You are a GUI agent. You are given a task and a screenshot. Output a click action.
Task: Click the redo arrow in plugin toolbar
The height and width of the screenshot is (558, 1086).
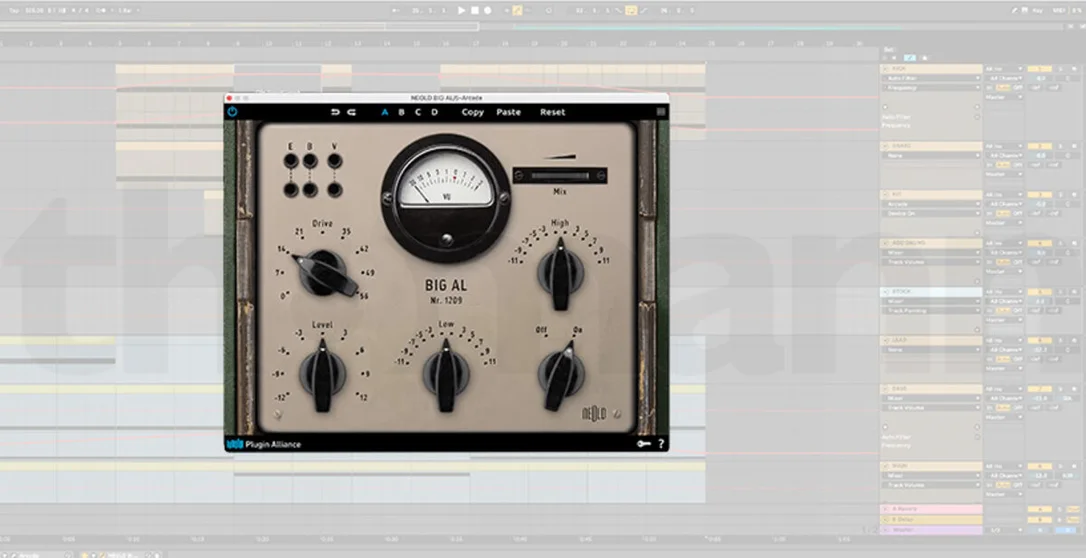coord(351,112)
